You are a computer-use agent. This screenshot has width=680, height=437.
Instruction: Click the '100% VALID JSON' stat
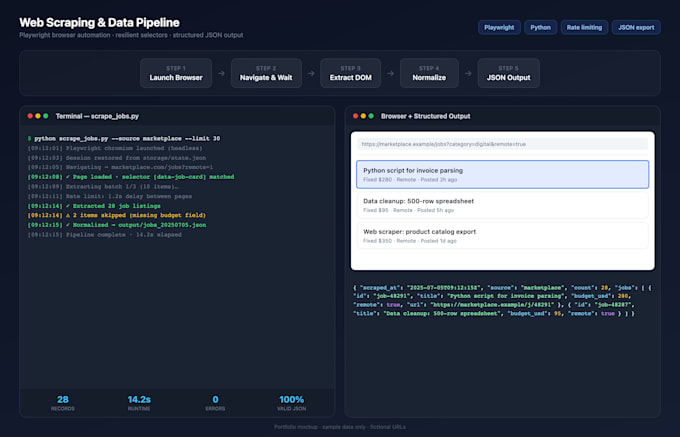click(291, 403)
